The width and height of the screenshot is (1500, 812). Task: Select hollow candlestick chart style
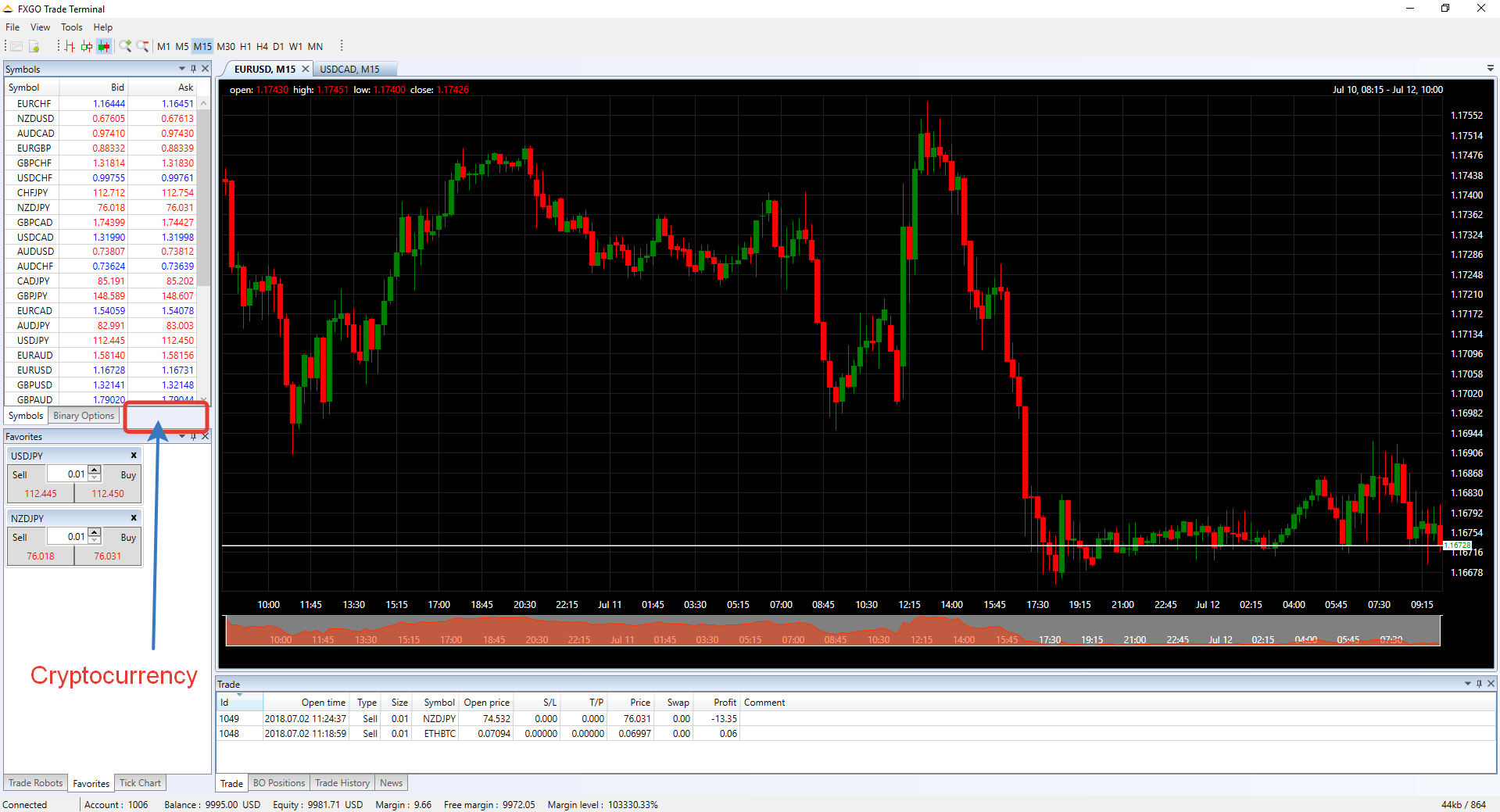[x=87, y=47]
